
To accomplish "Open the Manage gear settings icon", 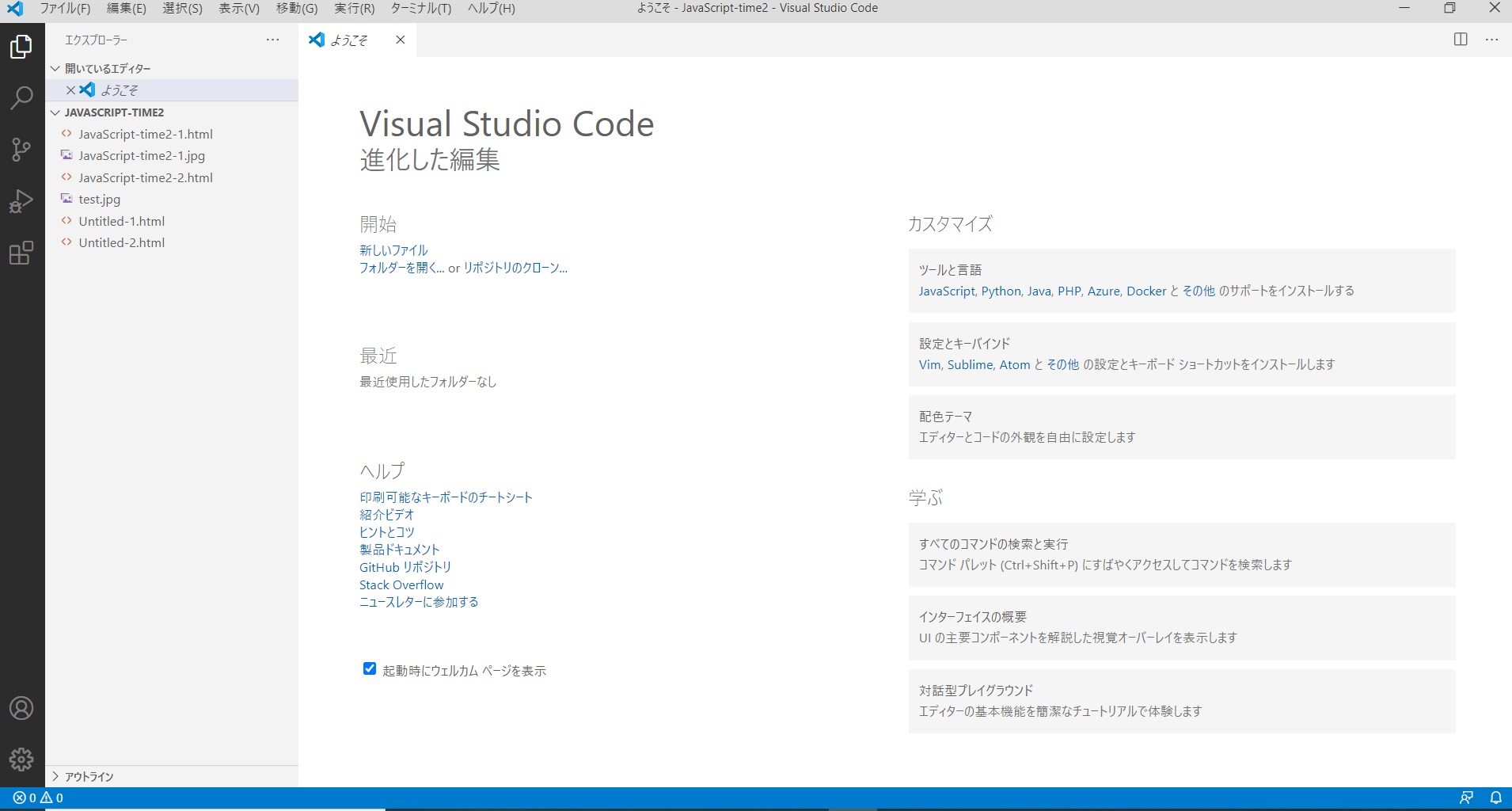I will [21, 760].
